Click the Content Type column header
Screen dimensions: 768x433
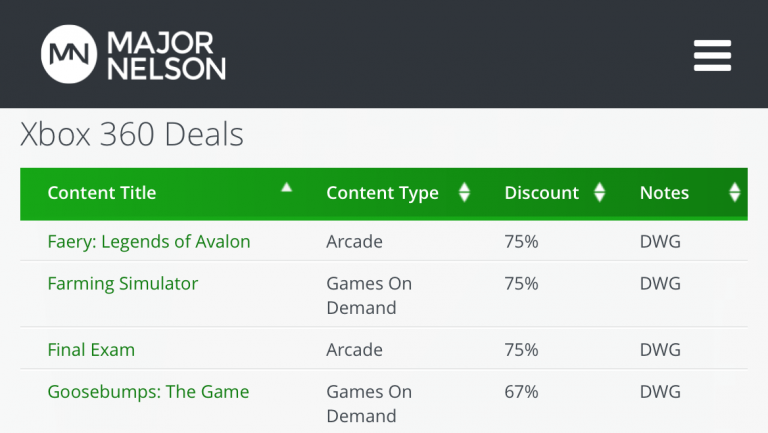(382, 193)
